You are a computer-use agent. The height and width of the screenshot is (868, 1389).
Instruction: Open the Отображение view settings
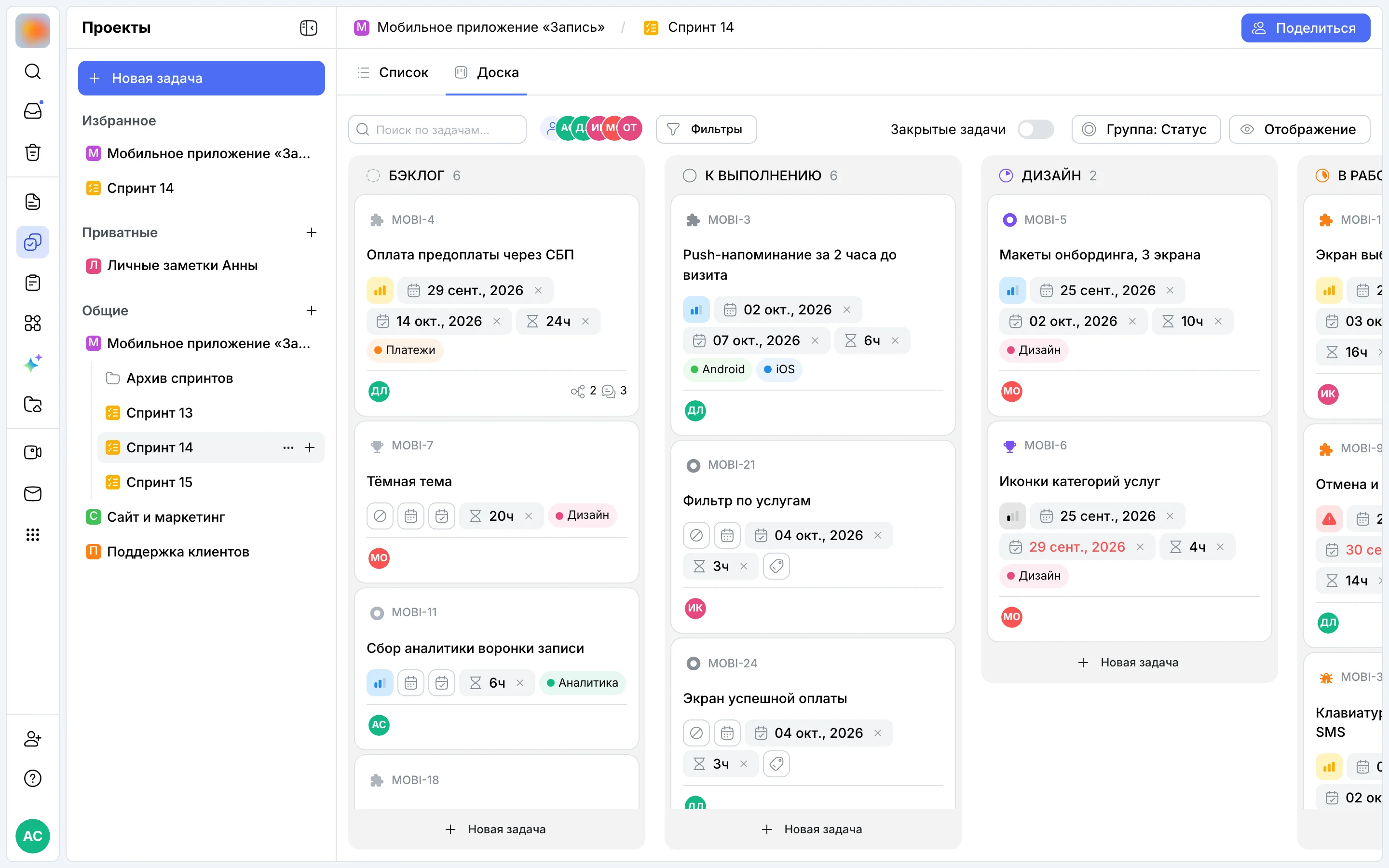point(1299,129)
